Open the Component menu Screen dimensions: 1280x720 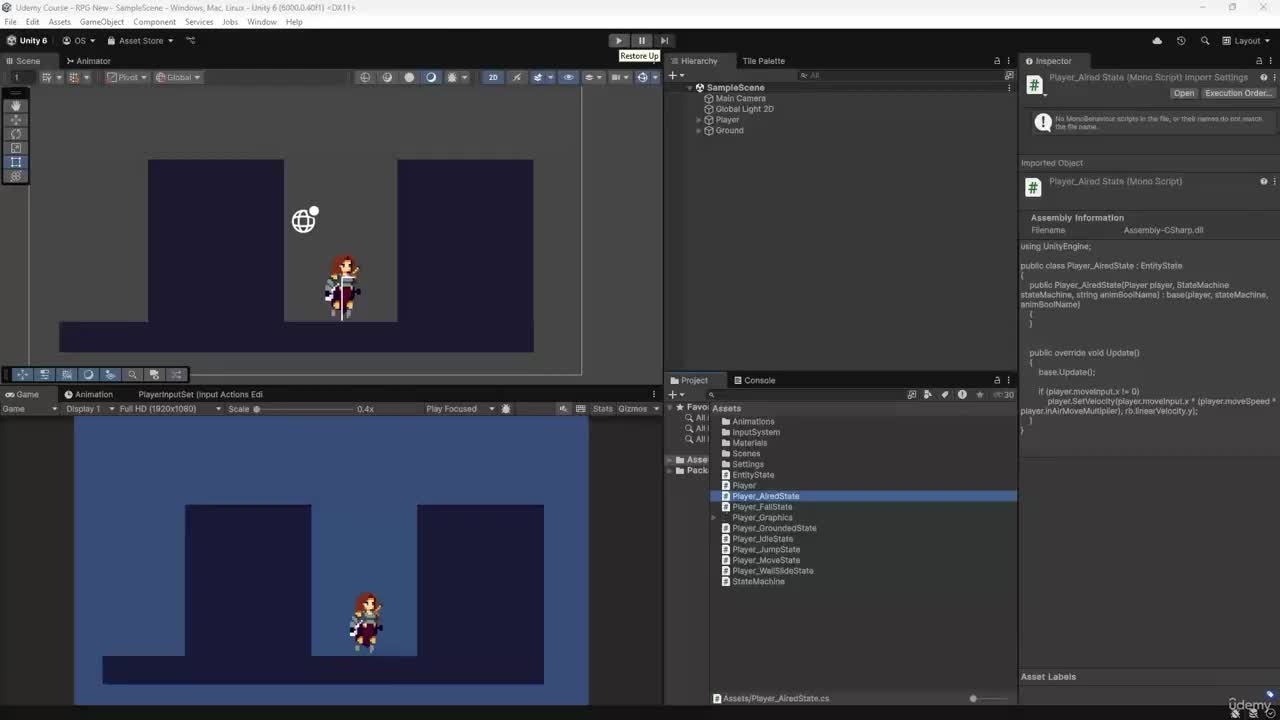pos(154,22)
